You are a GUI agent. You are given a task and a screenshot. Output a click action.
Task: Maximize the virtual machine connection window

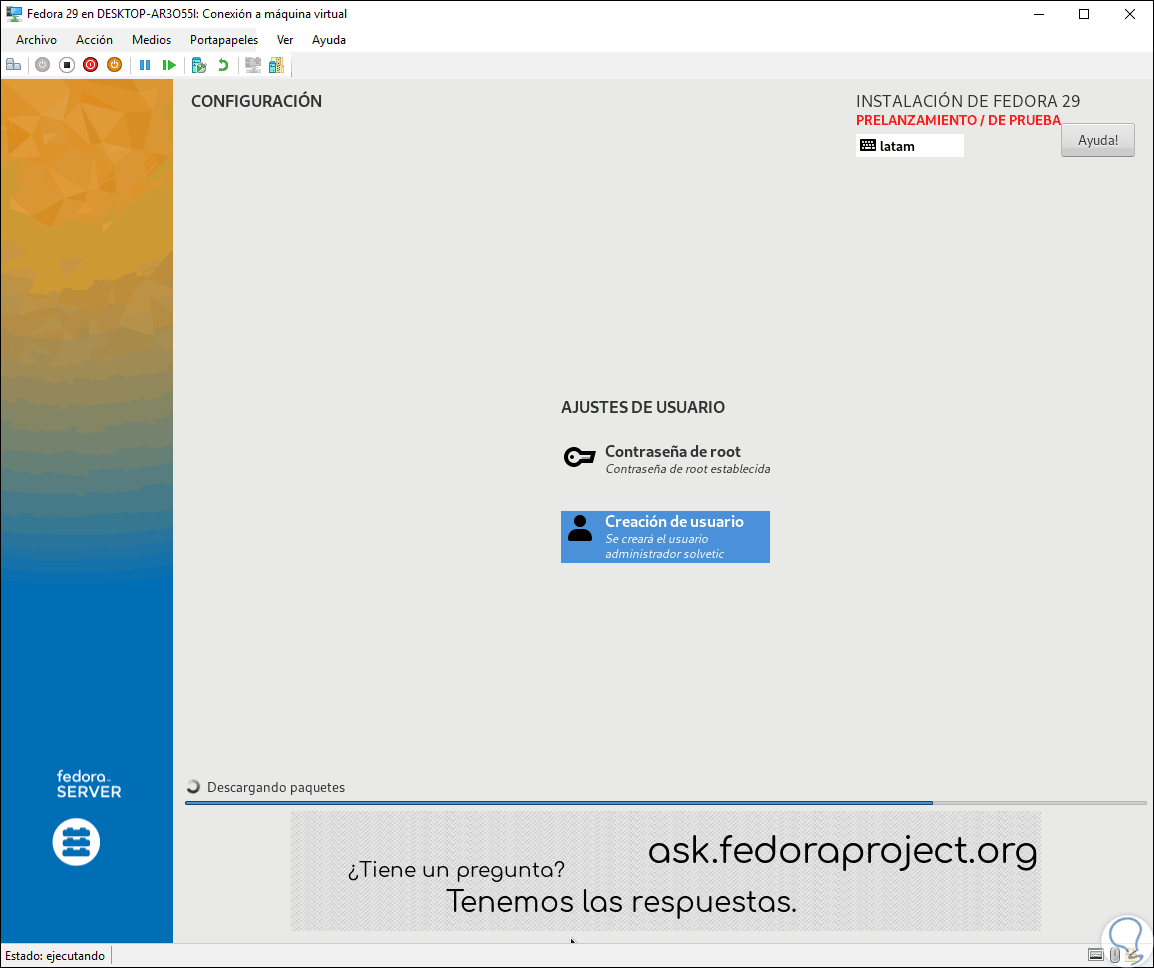(1083, 14)
